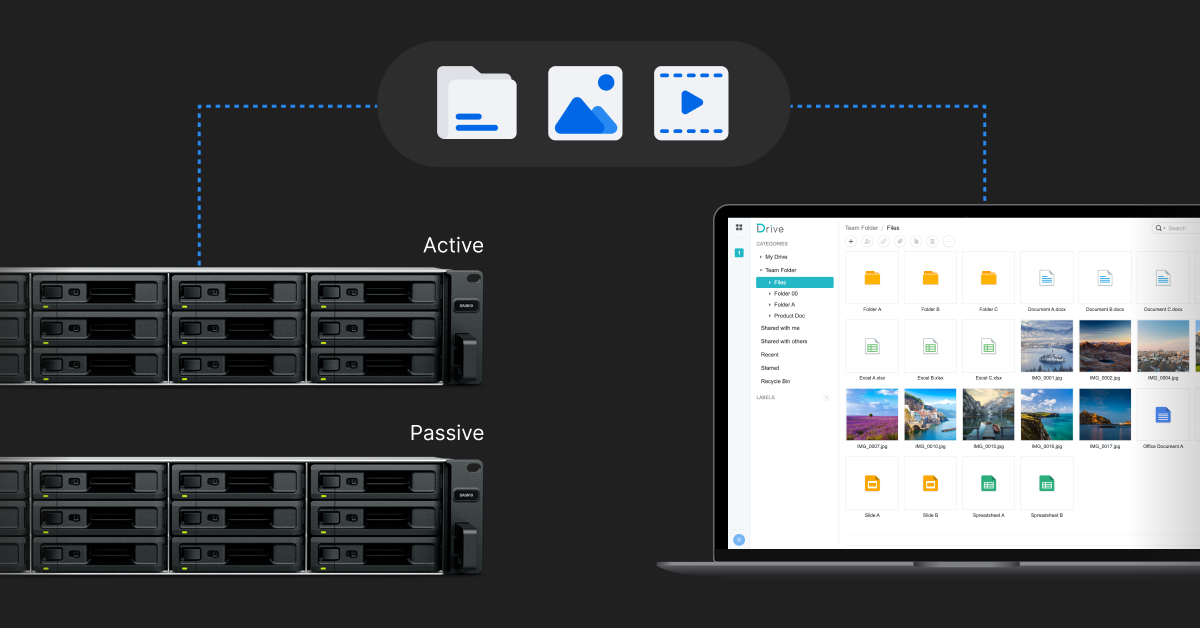Click the Copy icon in toolbar
The image size is (1200, 628).
tap(916, 241)
